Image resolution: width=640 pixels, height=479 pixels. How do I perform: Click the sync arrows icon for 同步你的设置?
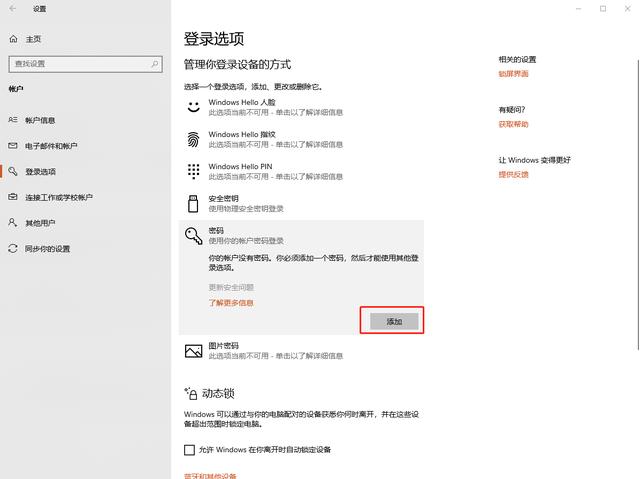pos(13,248)
